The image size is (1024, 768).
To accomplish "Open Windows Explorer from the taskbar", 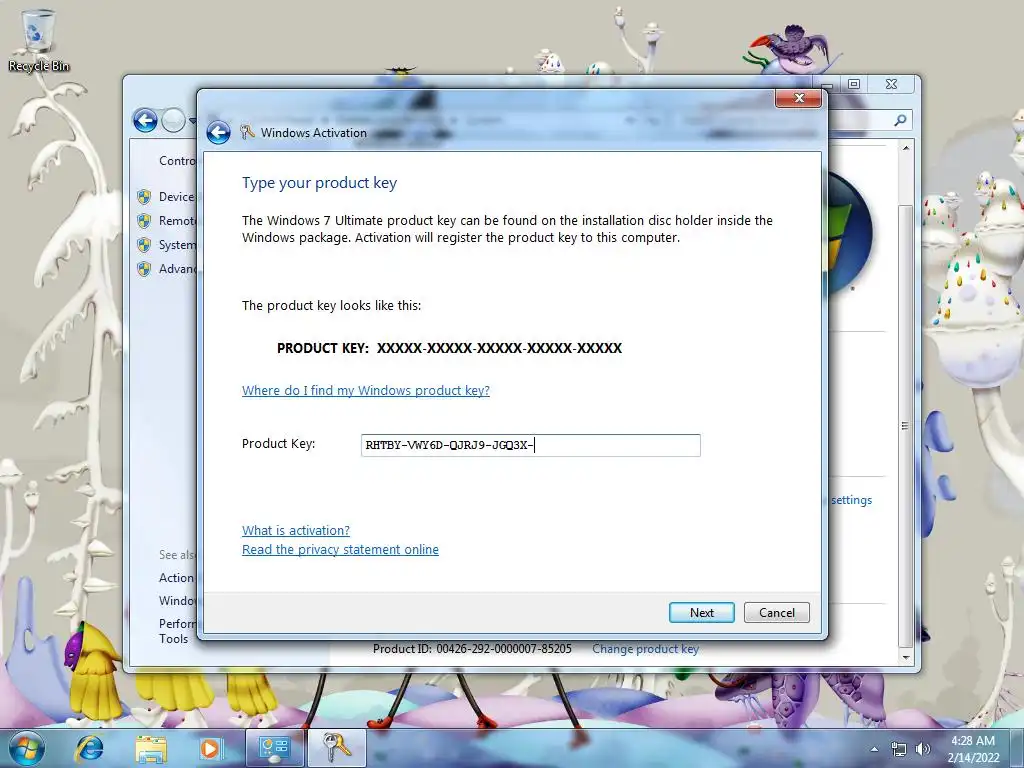I will click(x=150, y=748).
